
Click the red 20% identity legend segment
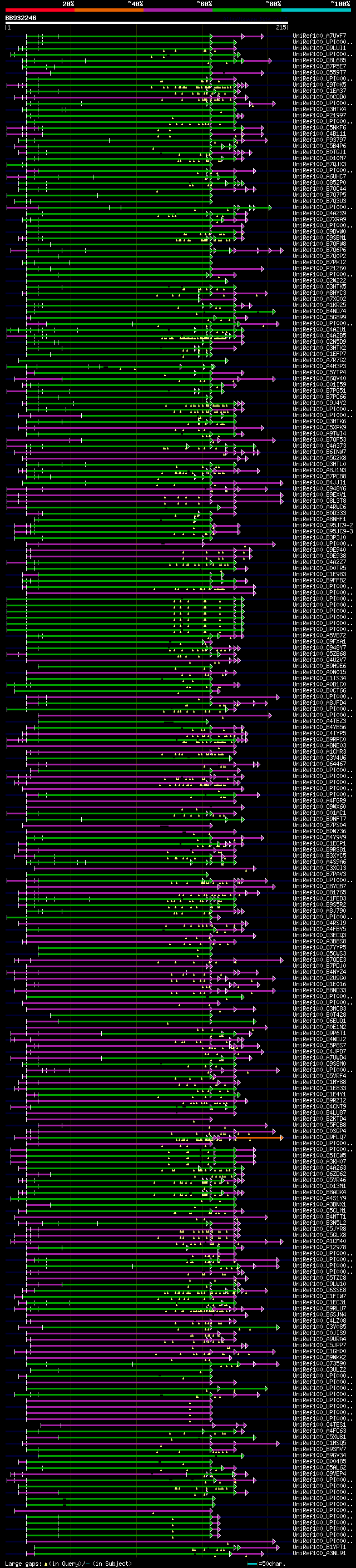pos(40,10)
